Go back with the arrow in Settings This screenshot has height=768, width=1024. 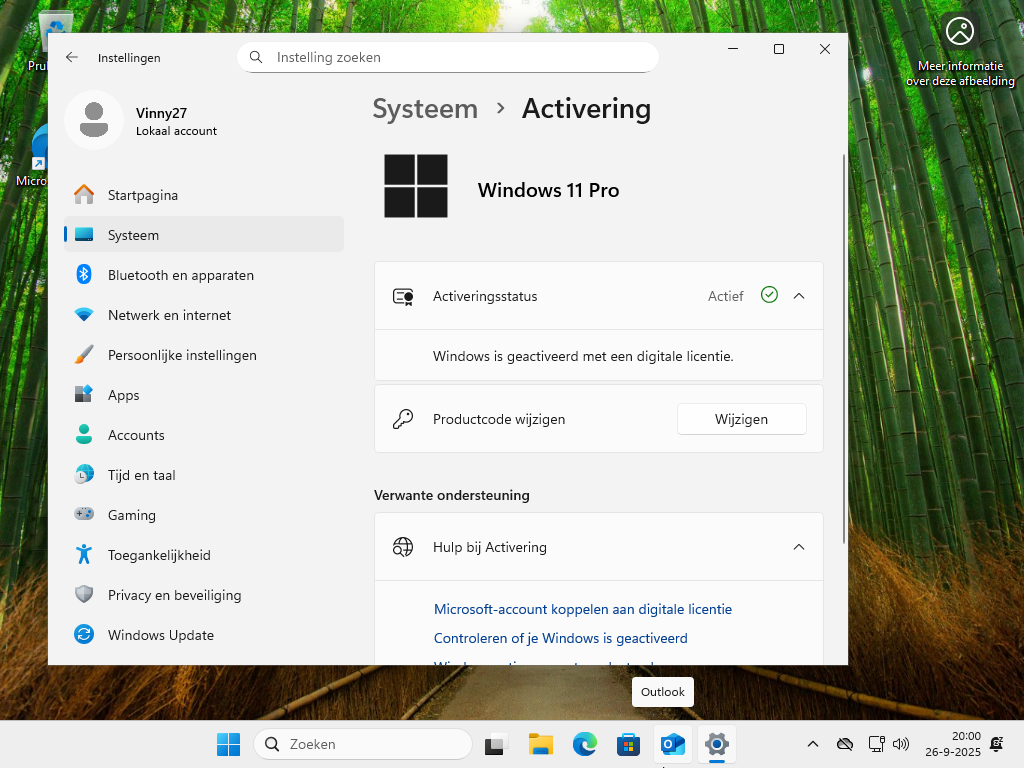[72, 57]
